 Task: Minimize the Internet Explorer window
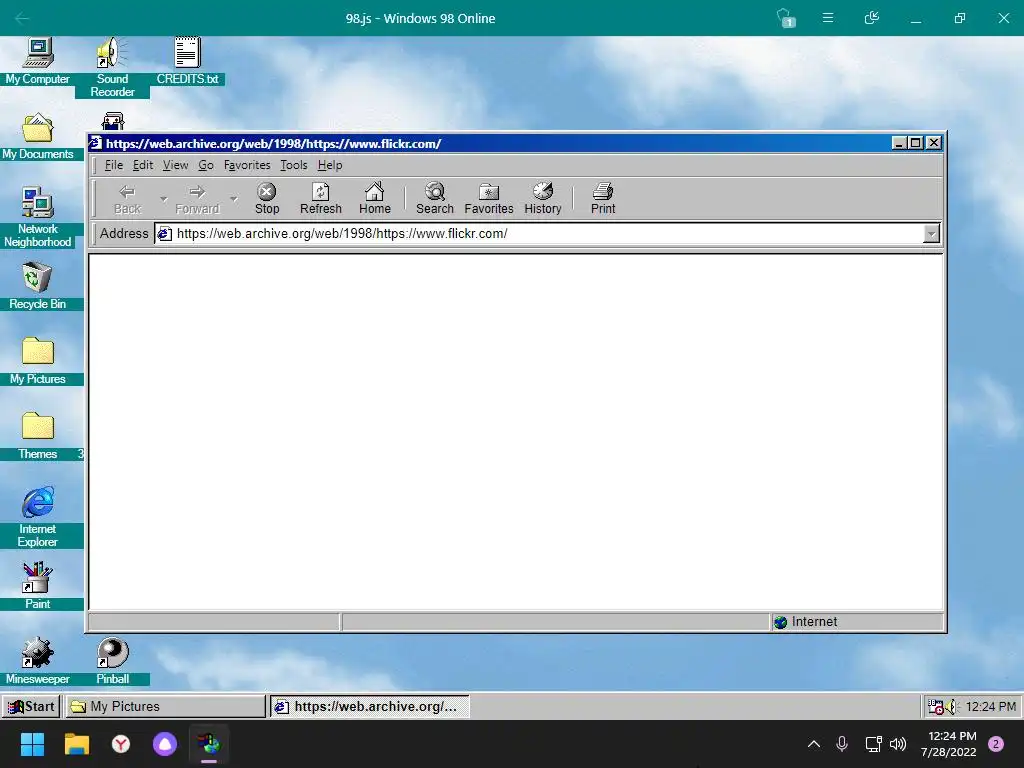tap(899, 143)
